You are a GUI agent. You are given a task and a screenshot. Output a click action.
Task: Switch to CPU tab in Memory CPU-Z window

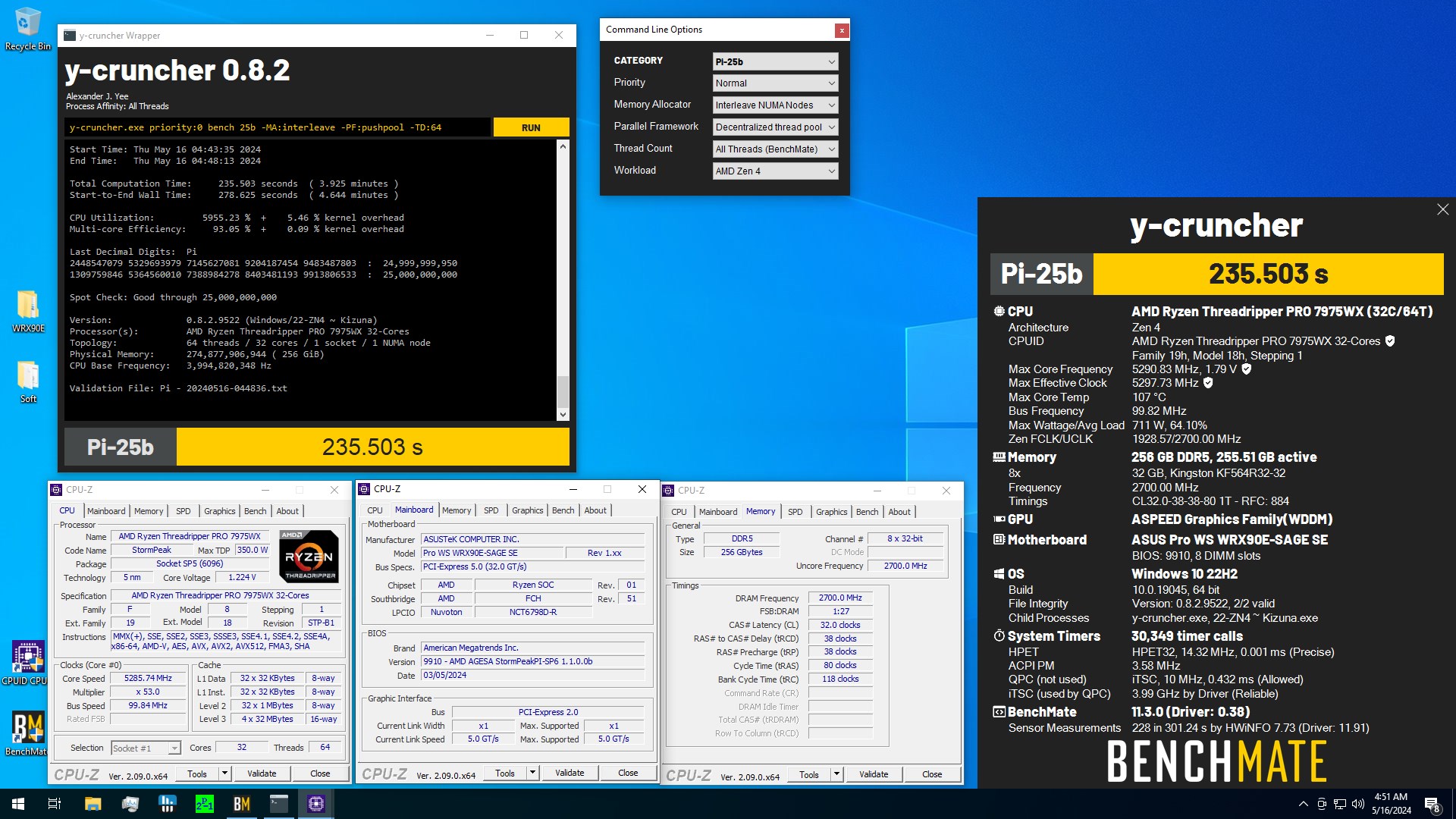tap(679, 512)
